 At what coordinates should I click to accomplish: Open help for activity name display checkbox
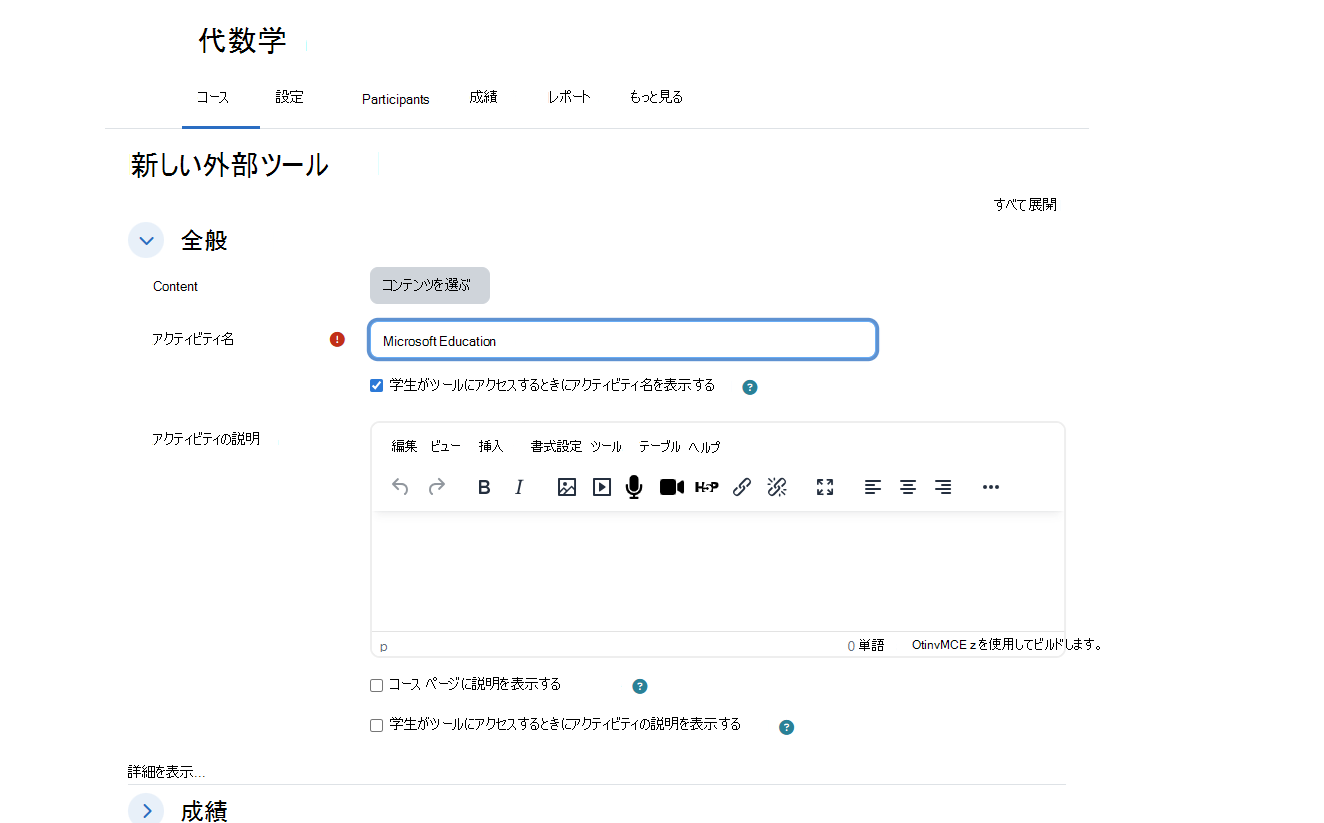tap(750, 387)
